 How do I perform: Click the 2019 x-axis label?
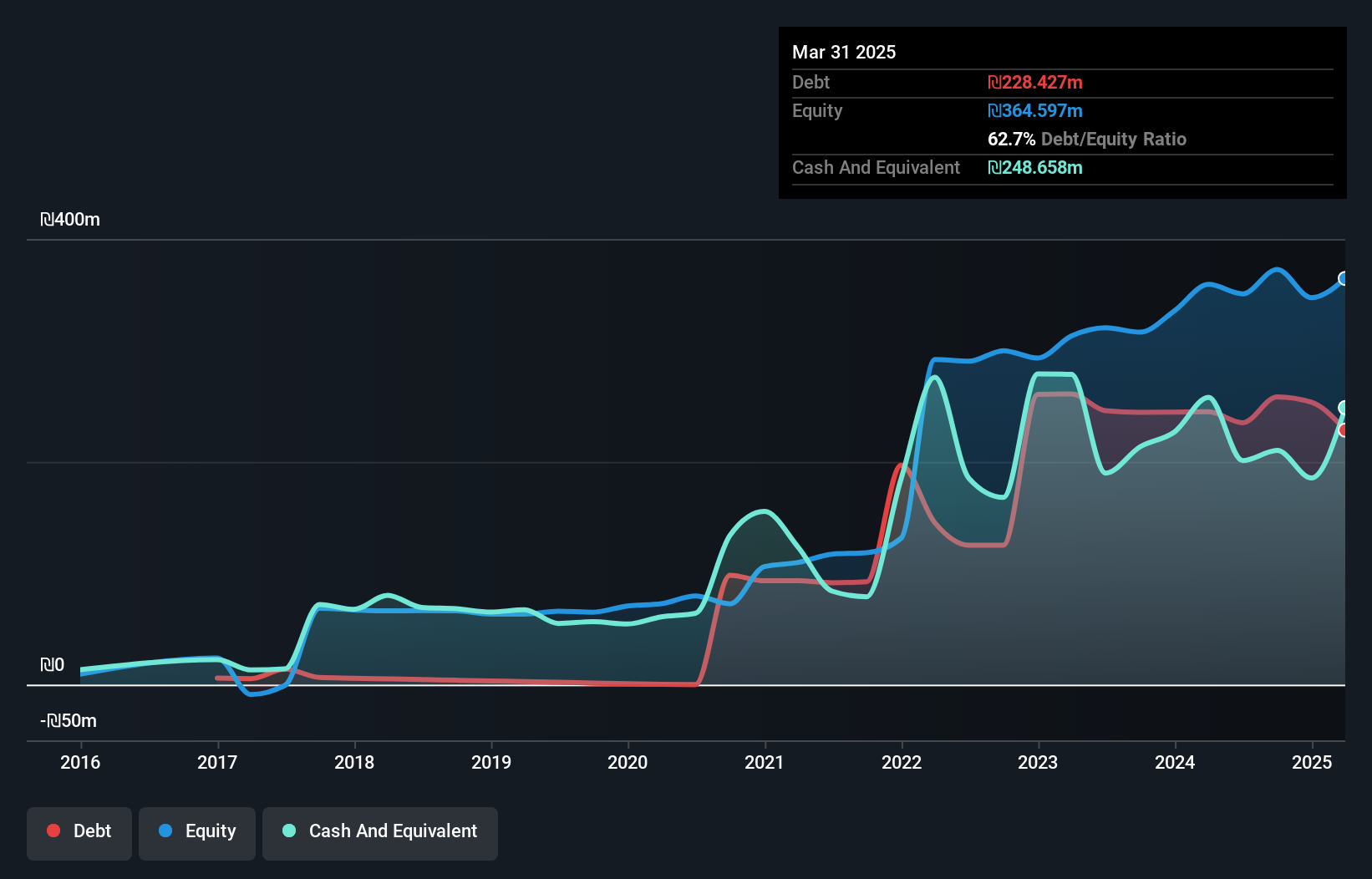[491, 762]
